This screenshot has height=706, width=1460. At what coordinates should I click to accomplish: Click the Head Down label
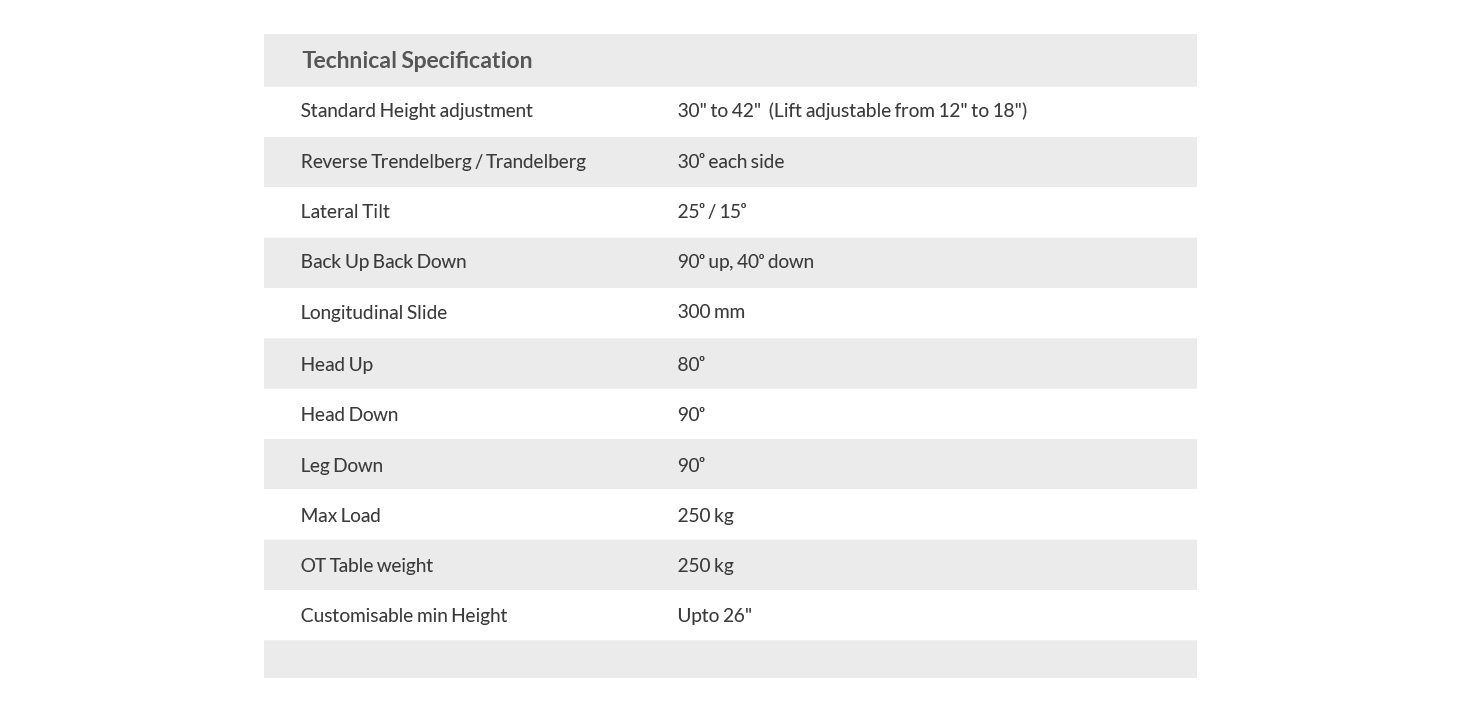[349, 414]
